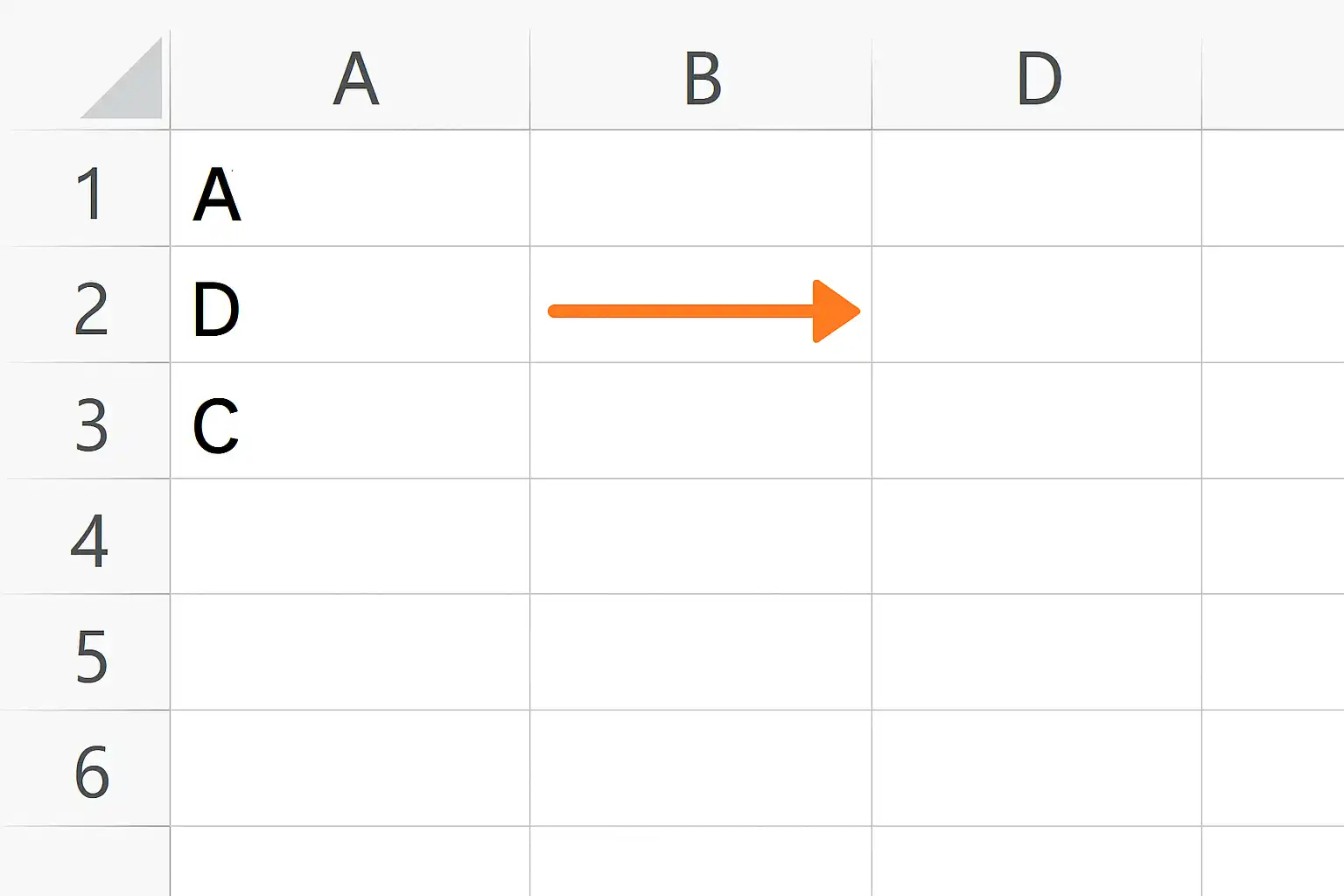
Task: Select column A header
Action: (x=350, y=80)
